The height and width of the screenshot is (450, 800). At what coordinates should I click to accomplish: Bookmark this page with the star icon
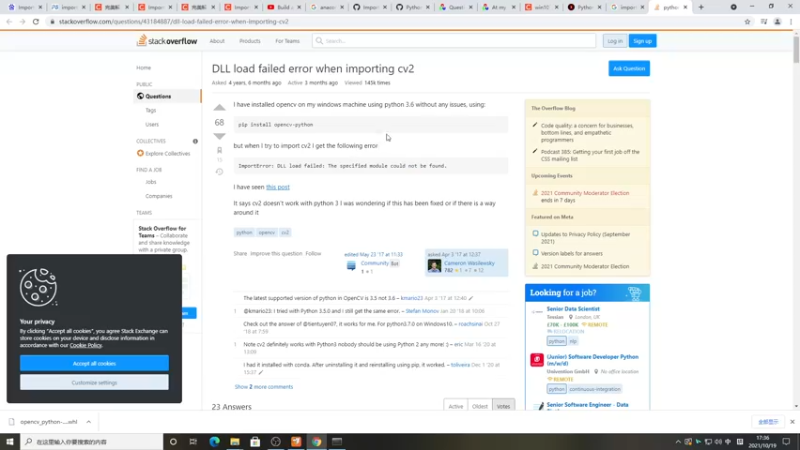[x=747, y=22]
